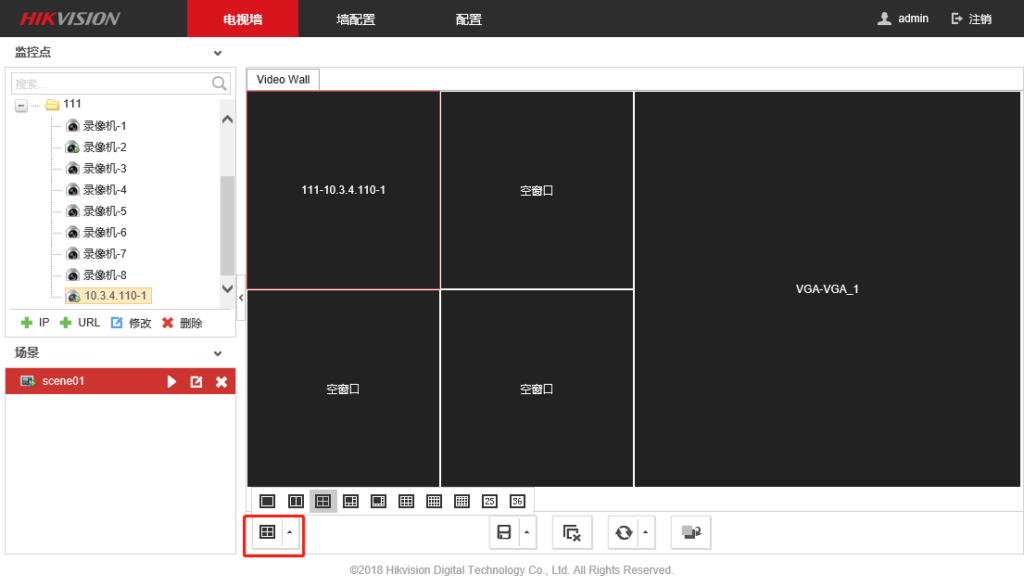The width and height of the screenshot is (1024, 587).
Task: Click the refresh cycle arrows icon
Action: pyautogui.click(x=624, y=533)
